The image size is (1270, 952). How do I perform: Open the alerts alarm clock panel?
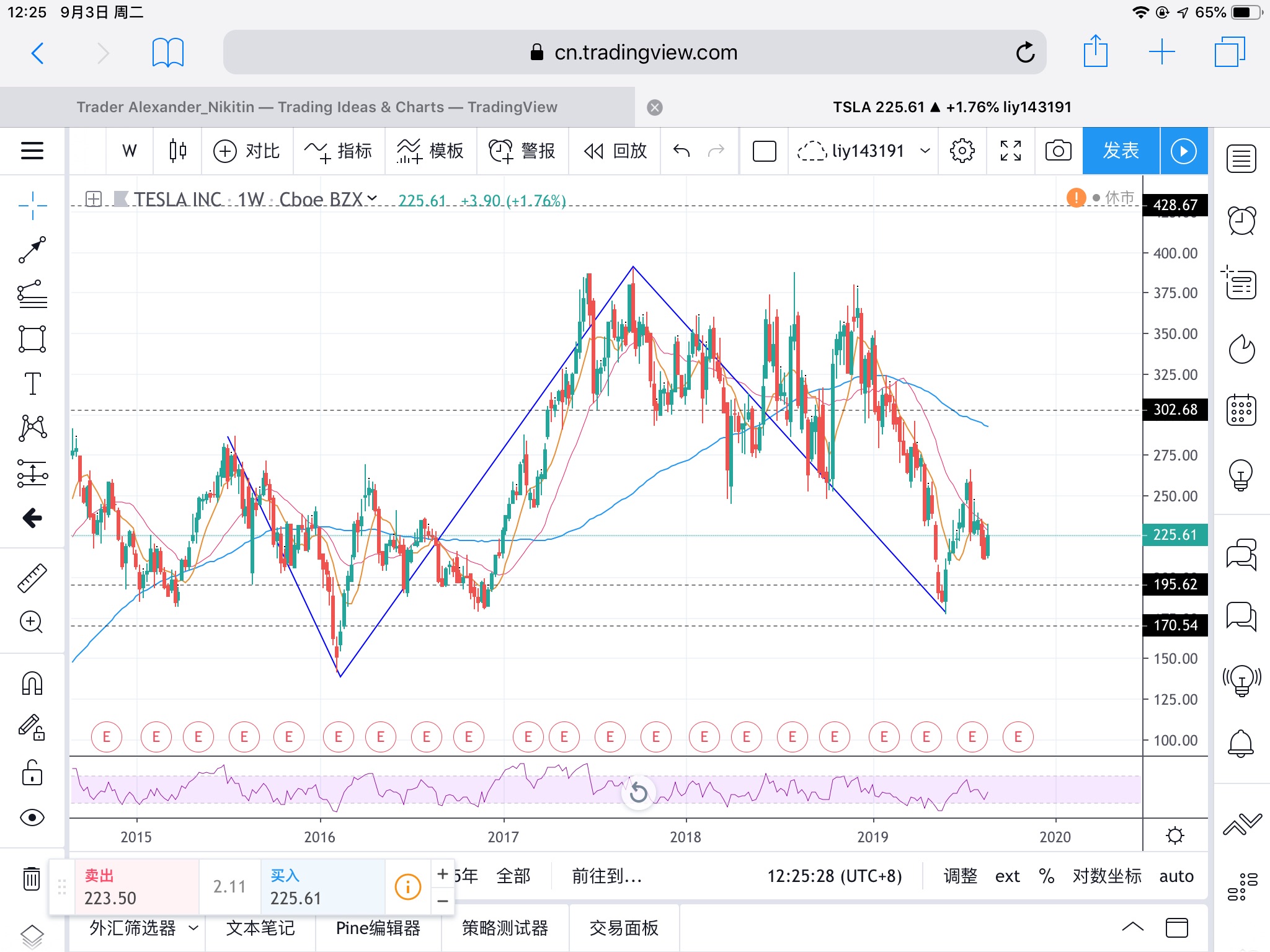click(x=1241, y=221)
